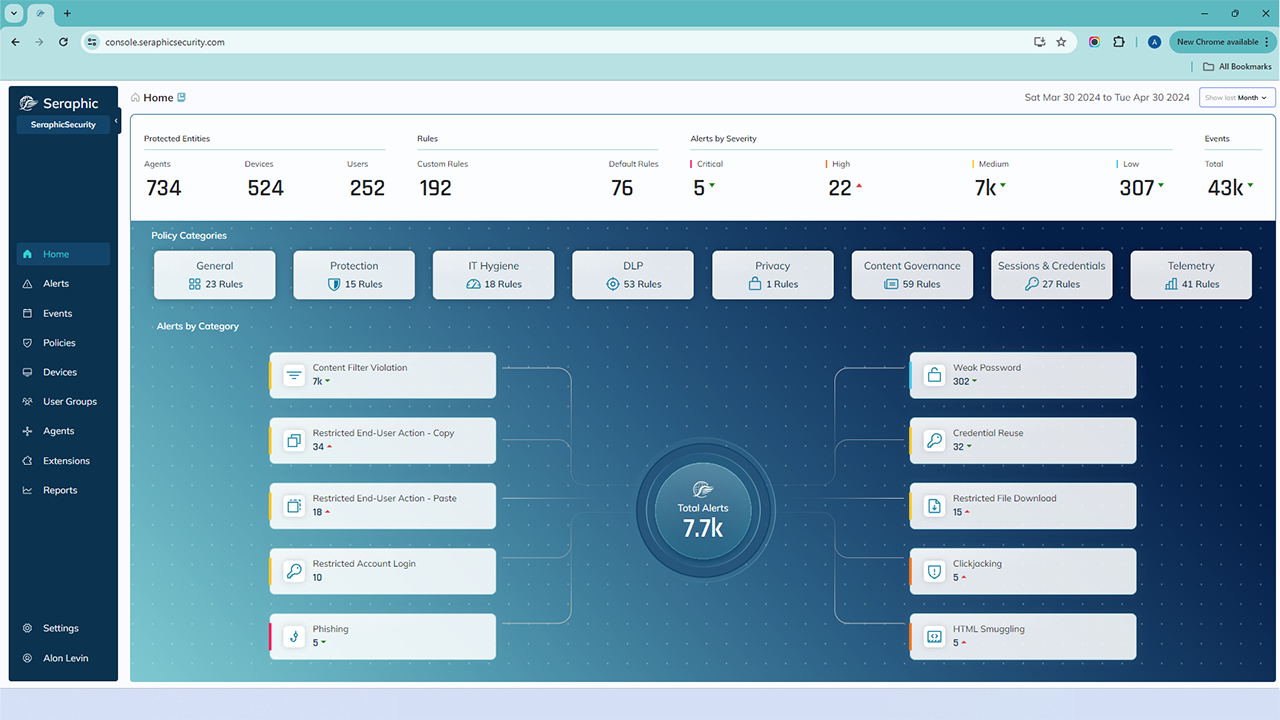Image resolution: width=1280 pixels, height=720 pixels.
Task: Click the book icon next to Home title
Action: (181, 98)
